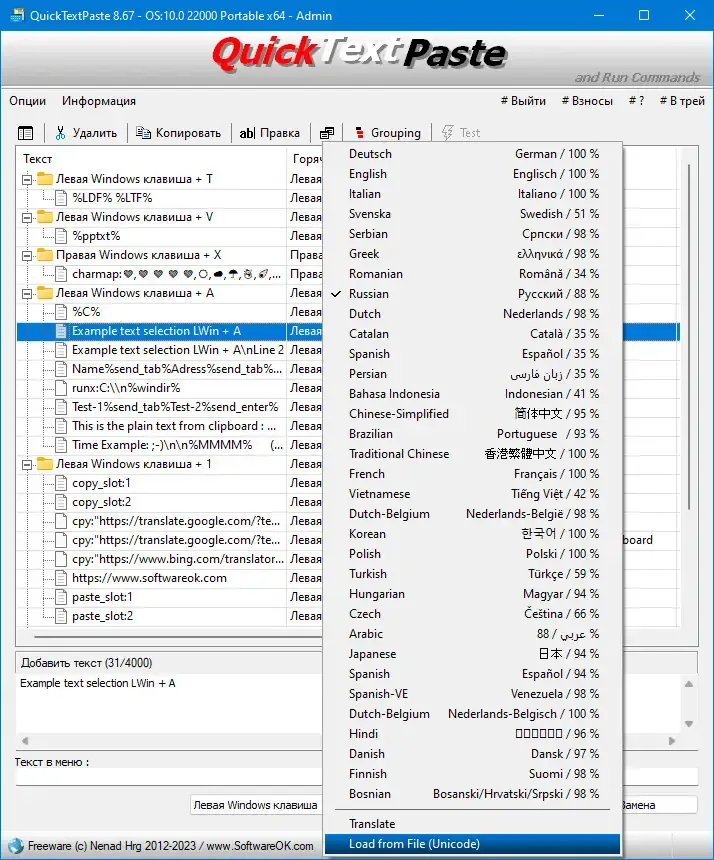Open the Левая Windows клавиша combo box

coord(256,805)
